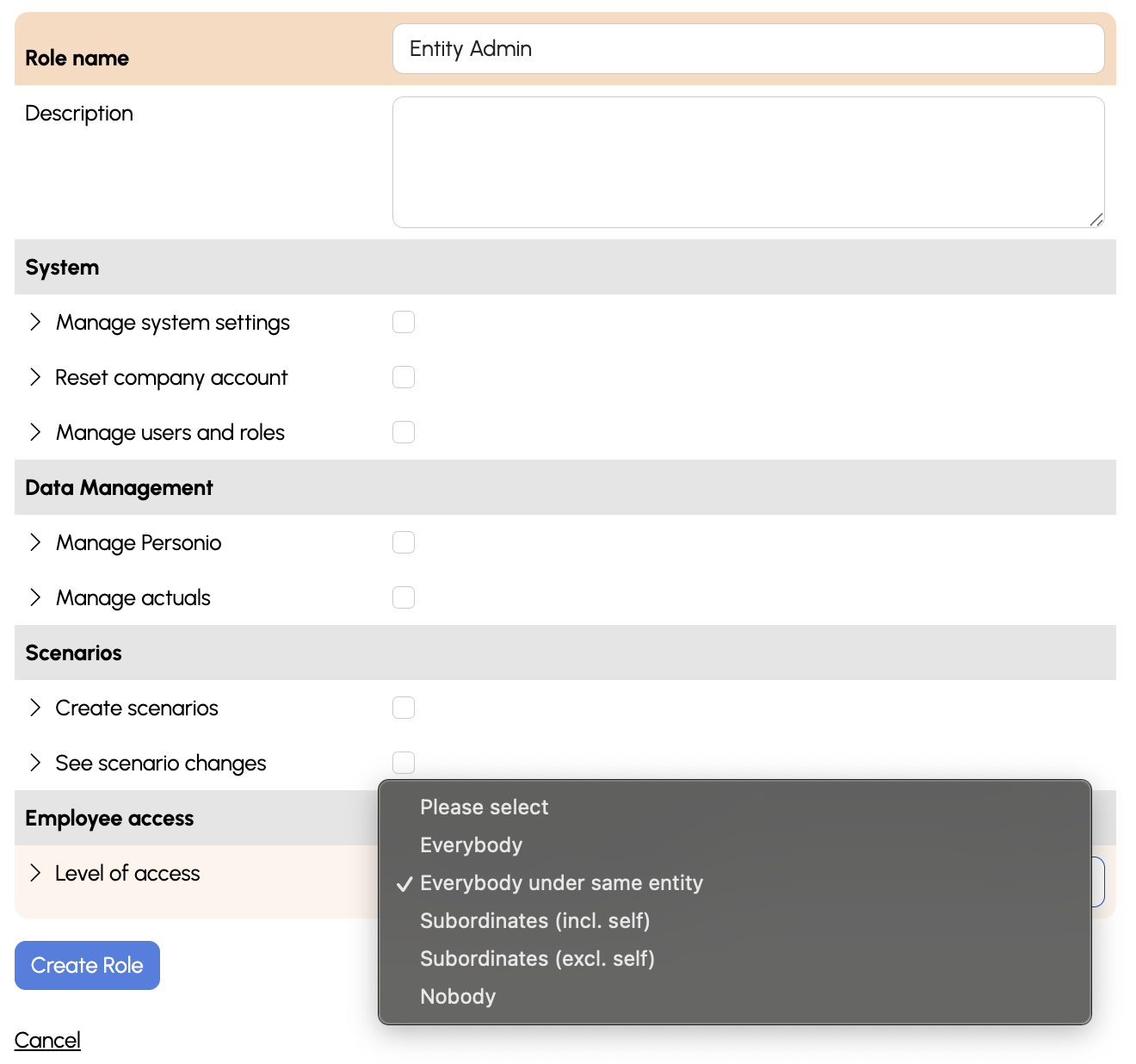Click the System section header
Image resolution: width=1136 pixels, height=1064 pixels.
565,267
